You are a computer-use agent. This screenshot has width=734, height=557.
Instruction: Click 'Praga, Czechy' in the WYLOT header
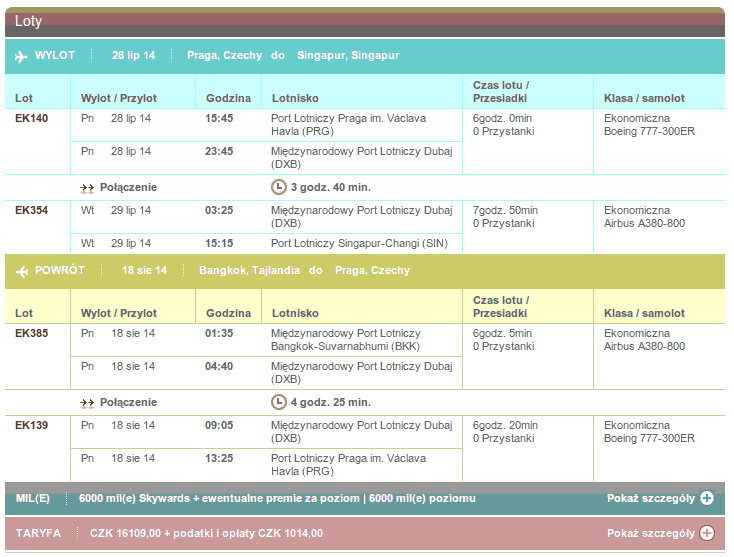225,55
